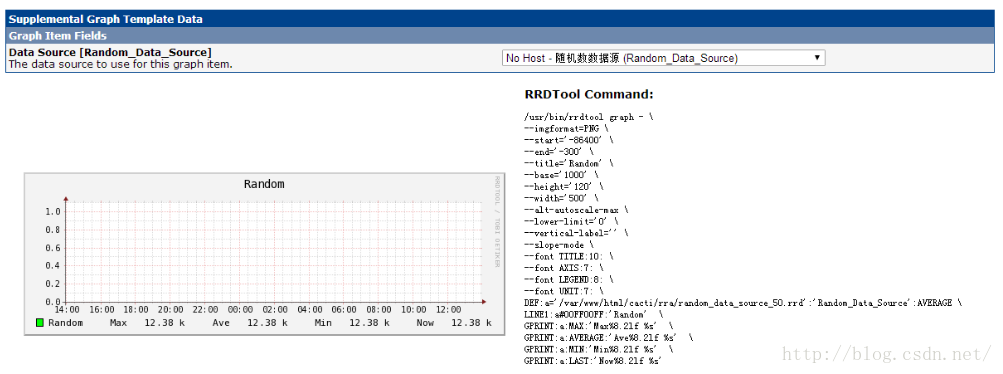
Task: Click the '00:00' time axis label
Action: click(x=240, y=309)
